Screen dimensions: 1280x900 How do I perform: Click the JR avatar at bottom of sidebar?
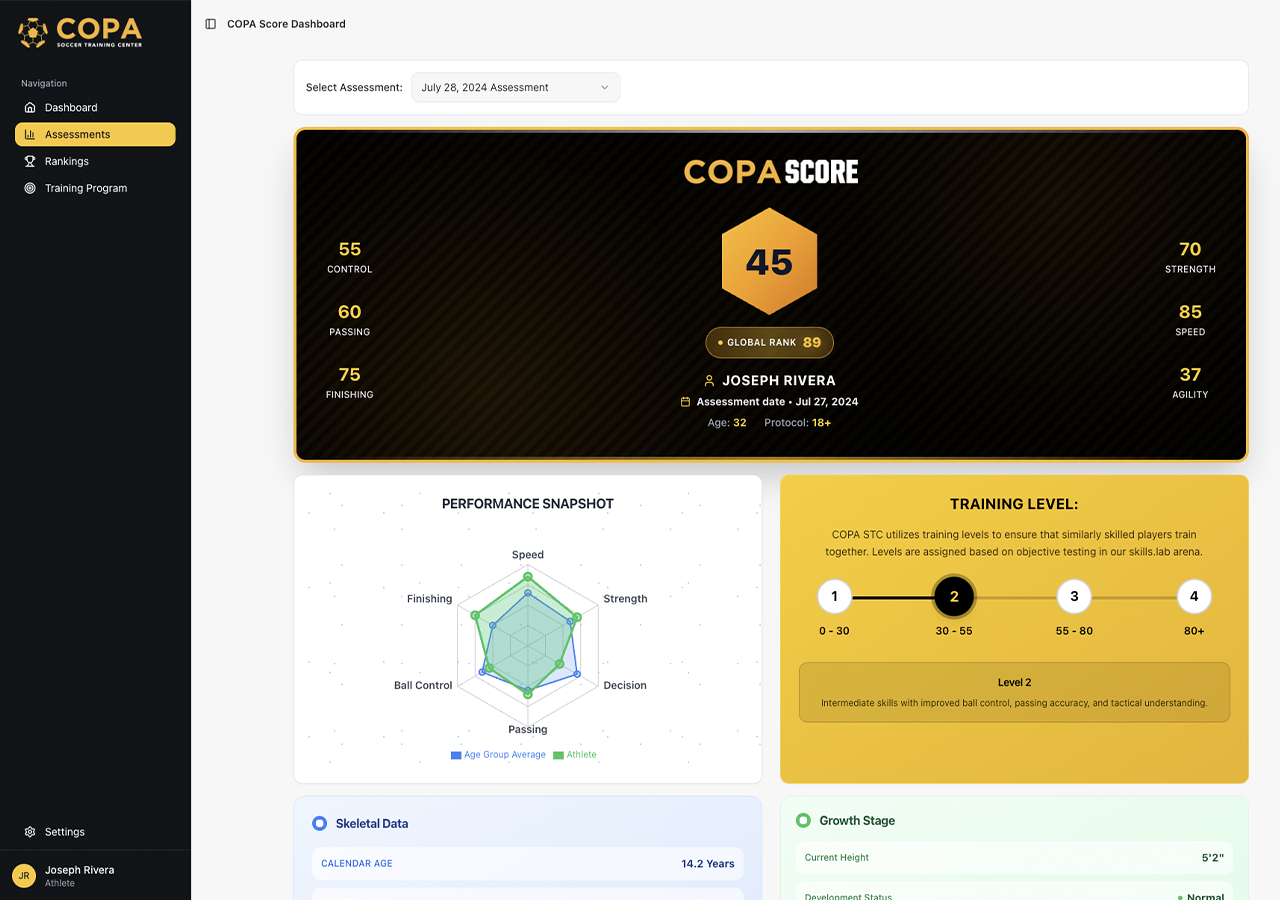pos(22,875)
